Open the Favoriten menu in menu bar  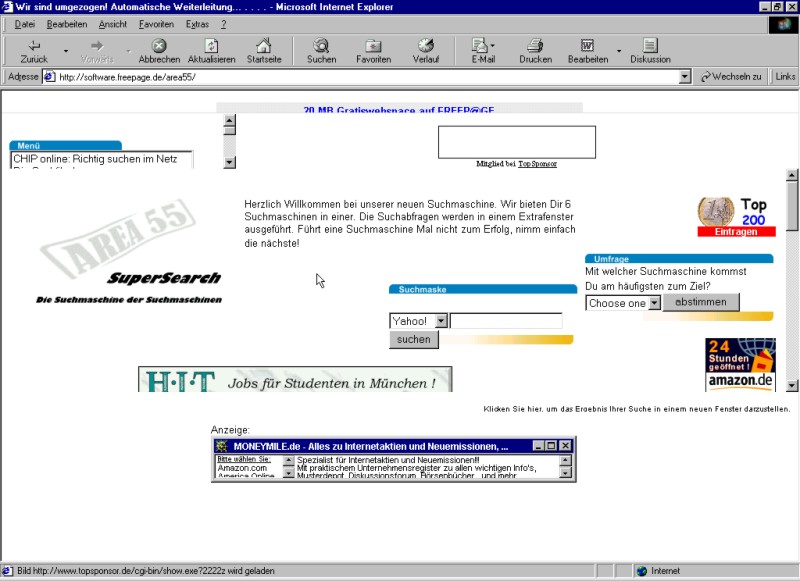coord(156,24)
